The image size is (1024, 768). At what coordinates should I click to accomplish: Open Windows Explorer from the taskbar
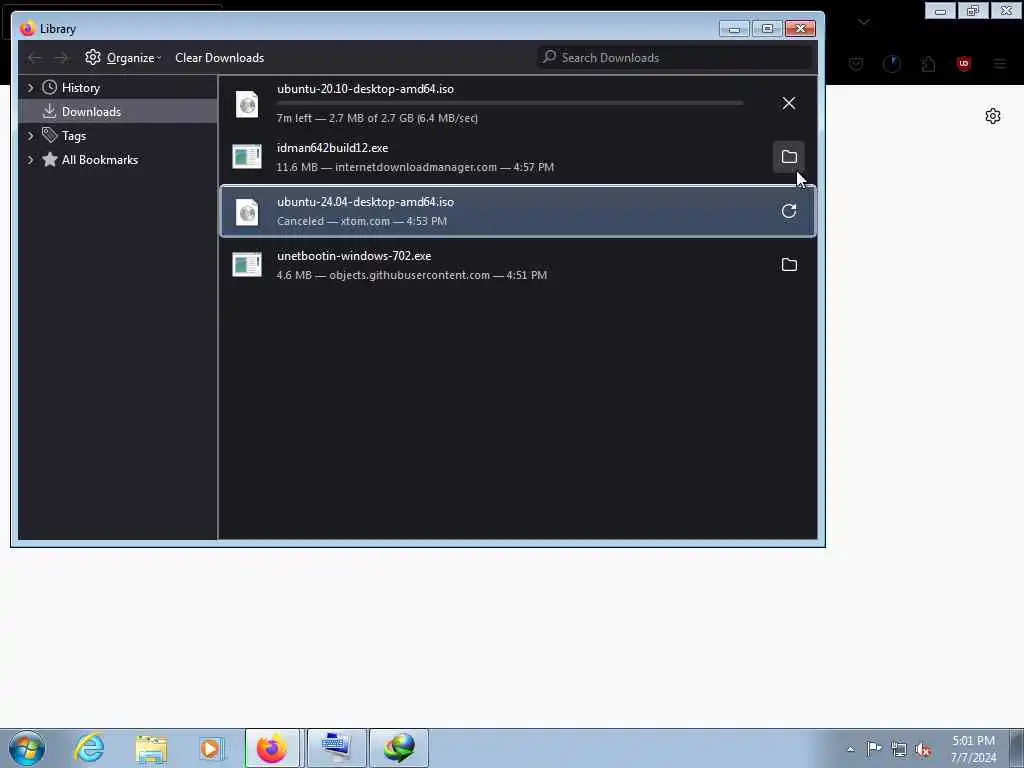click(x=151, y=749)
